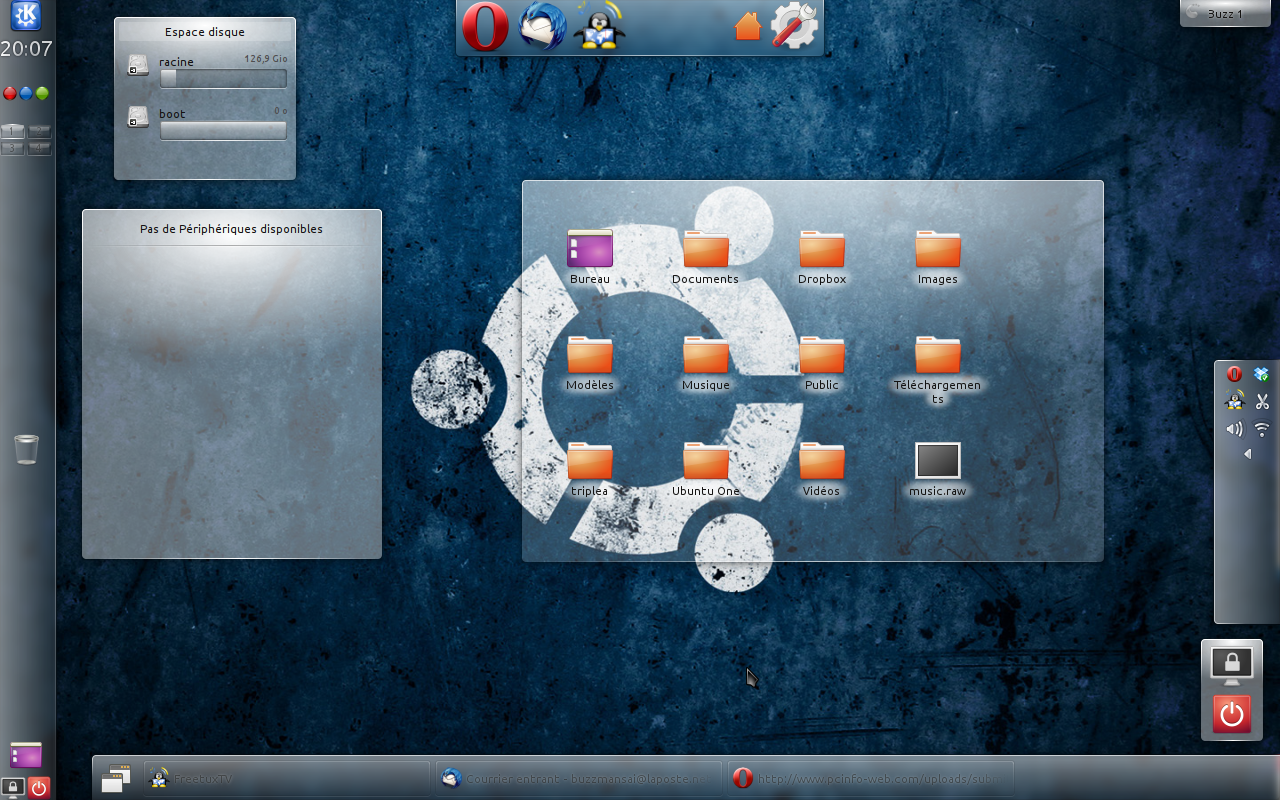Click the red ball in left panel
Screen dimensions: 1280x800
click(10, 93)
